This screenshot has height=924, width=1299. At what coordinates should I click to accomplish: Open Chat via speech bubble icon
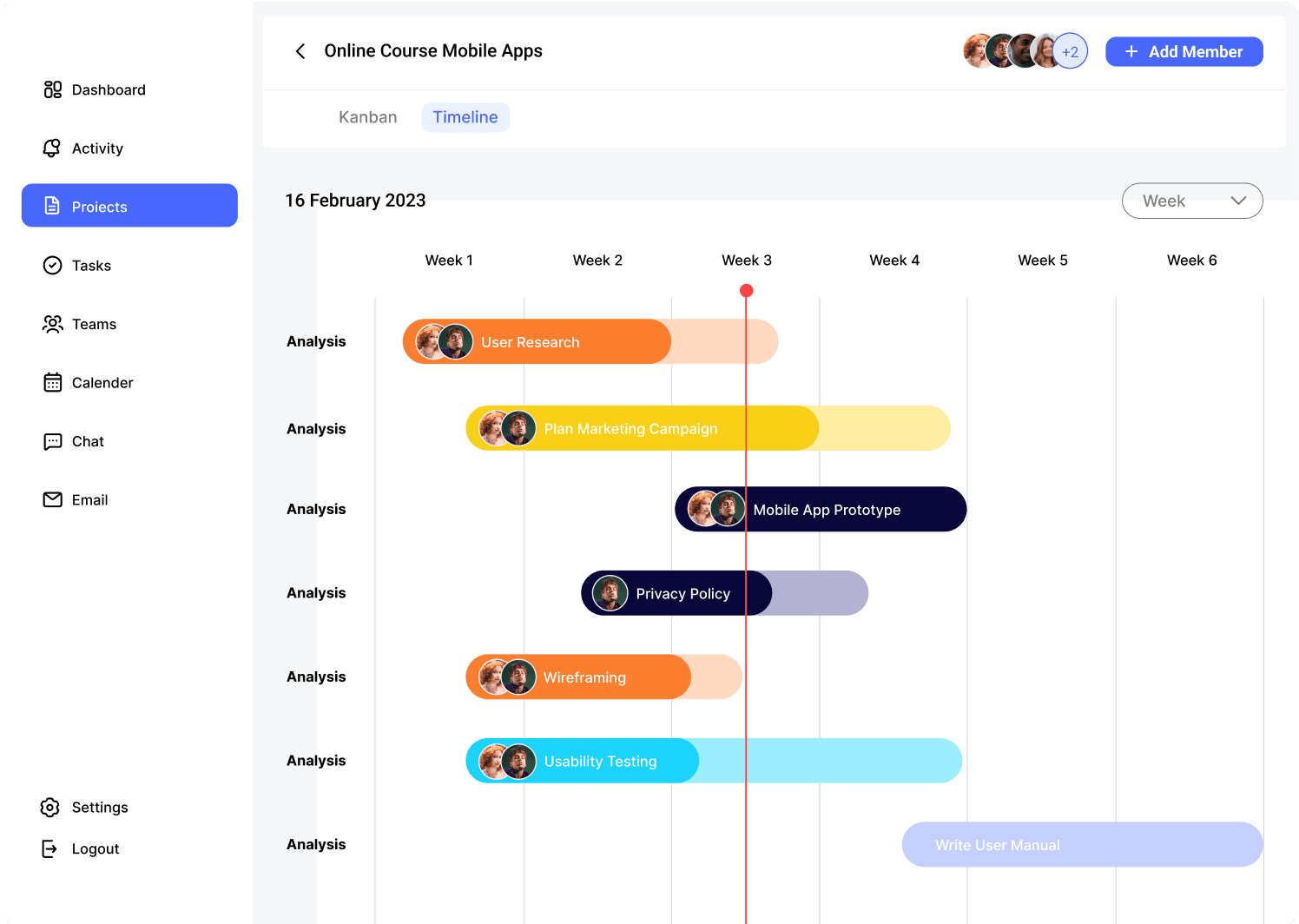53,441
